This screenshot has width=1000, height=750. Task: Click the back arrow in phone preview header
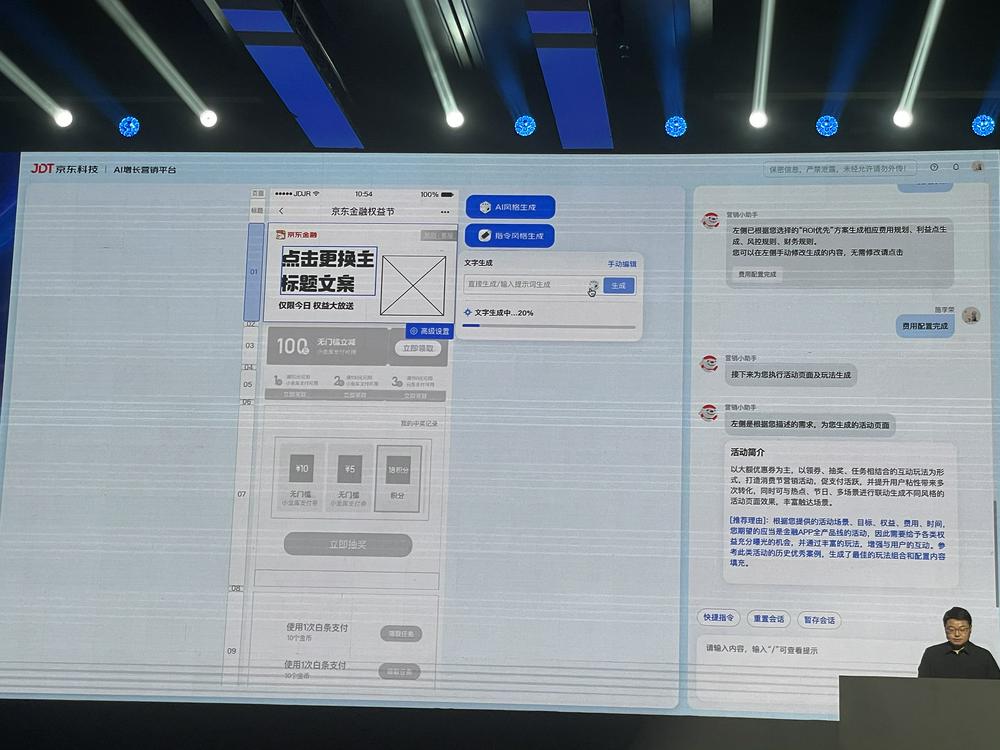(281, 211)
